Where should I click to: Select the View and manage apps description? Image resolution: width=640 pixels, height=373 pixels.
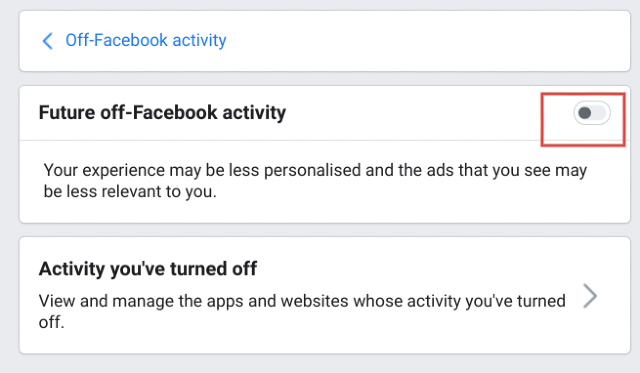[302, 311]
